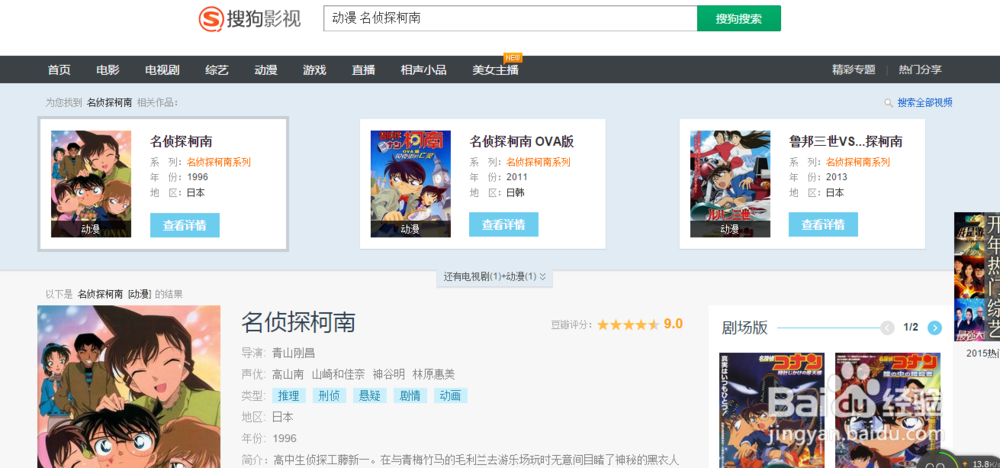Open the 动漫 nav item

(266, 70)
